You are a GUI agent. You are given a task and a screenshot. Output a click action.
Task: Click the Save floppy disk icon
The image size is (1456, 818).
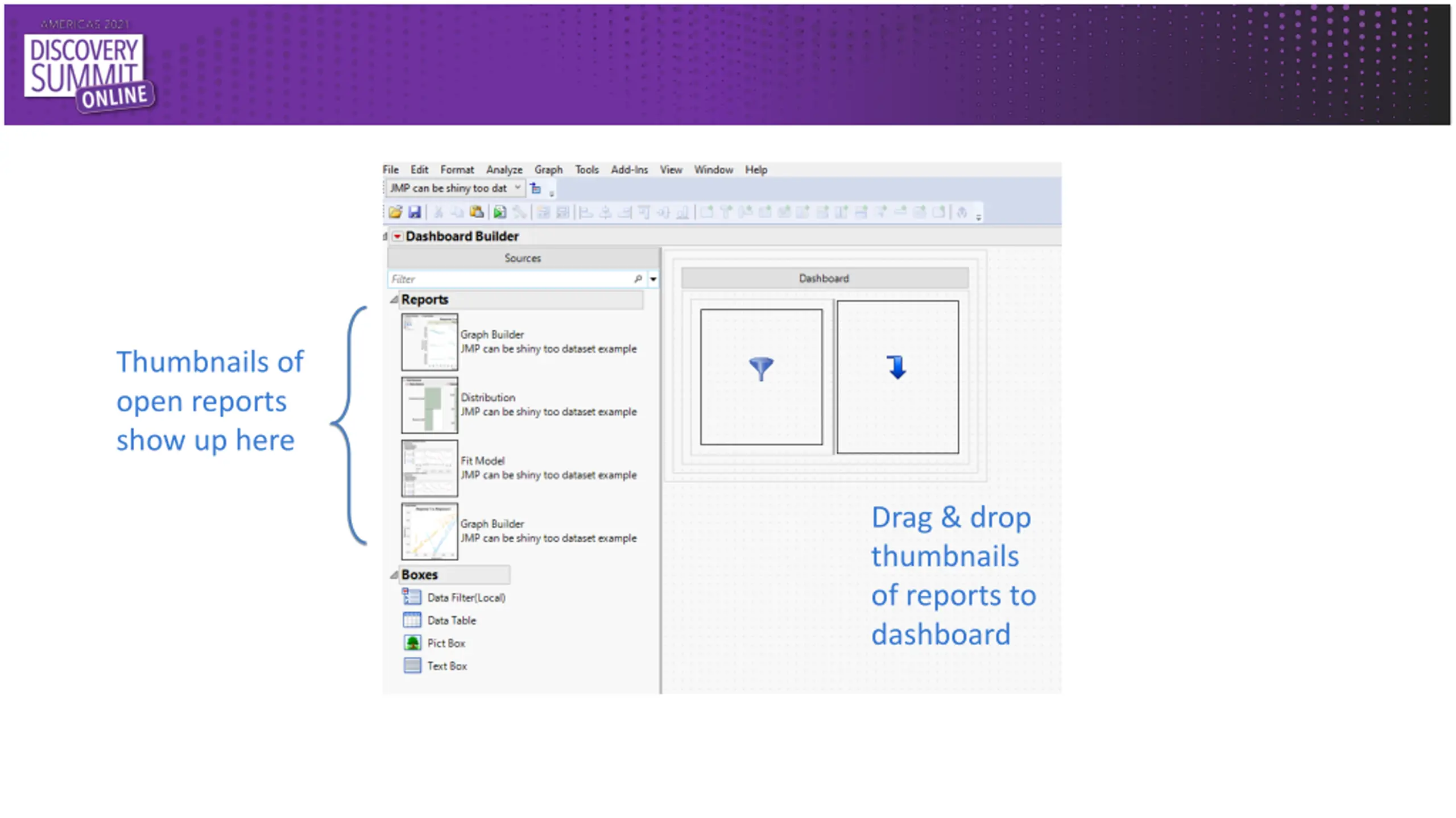pos(415,213)
